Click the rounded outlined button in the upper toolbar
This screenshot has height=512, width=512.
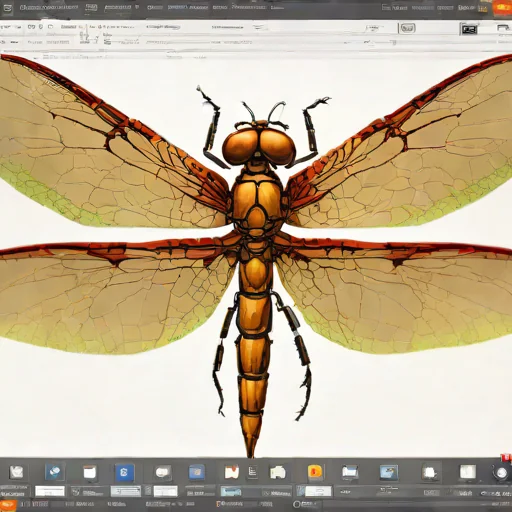(x=407, y=28)
